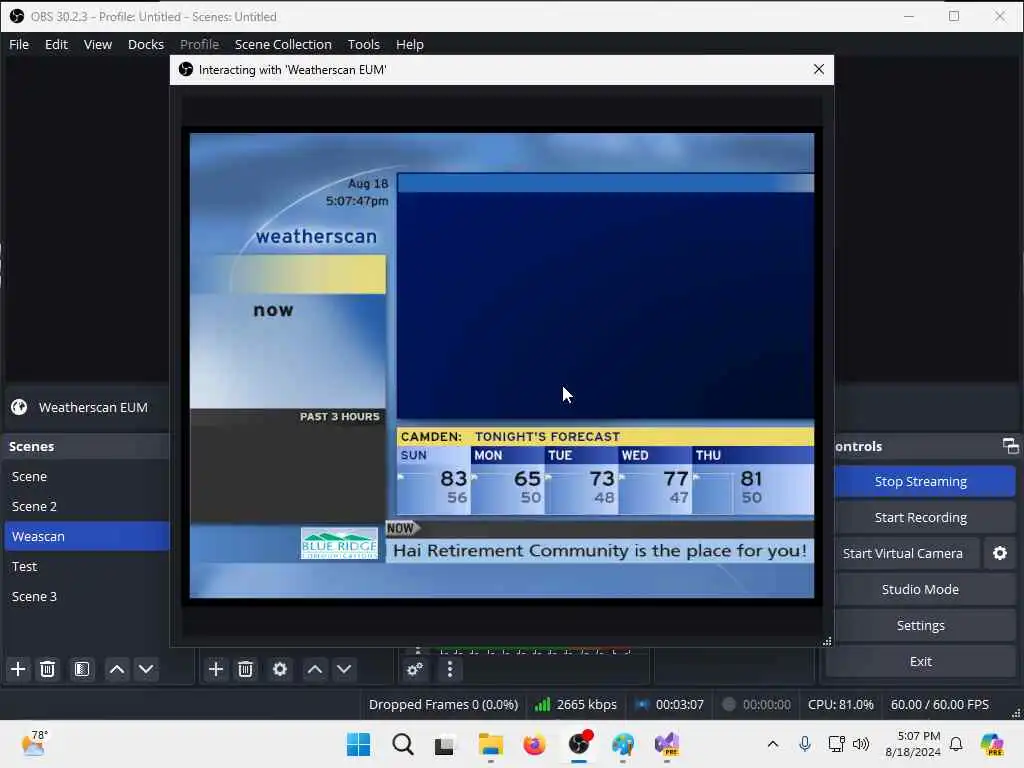This screenshot has width=1024, height=768.
Task: Open weather widget on taskbar
Action: 34,743
